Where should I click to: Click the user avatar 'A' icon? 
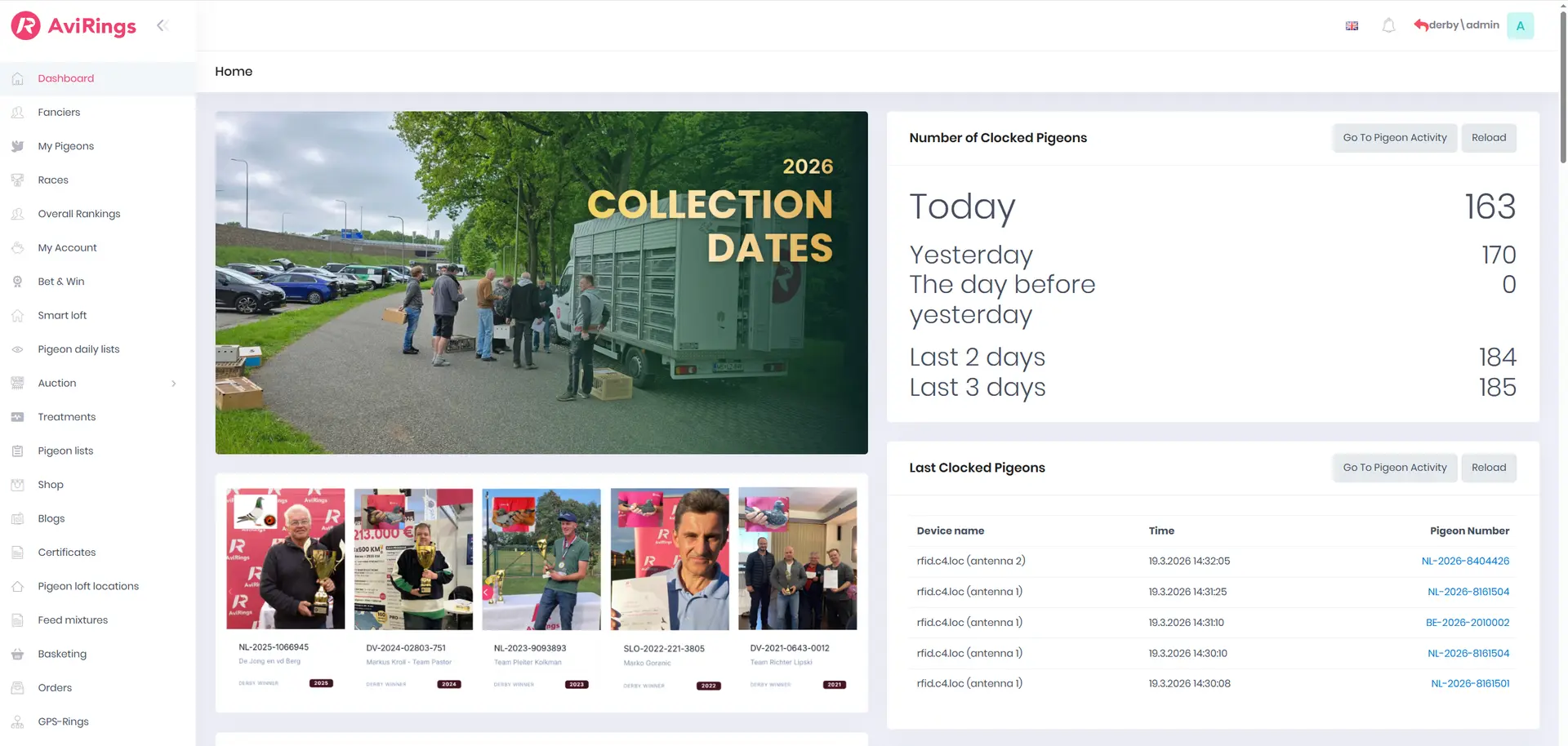tap(1520, 26)
